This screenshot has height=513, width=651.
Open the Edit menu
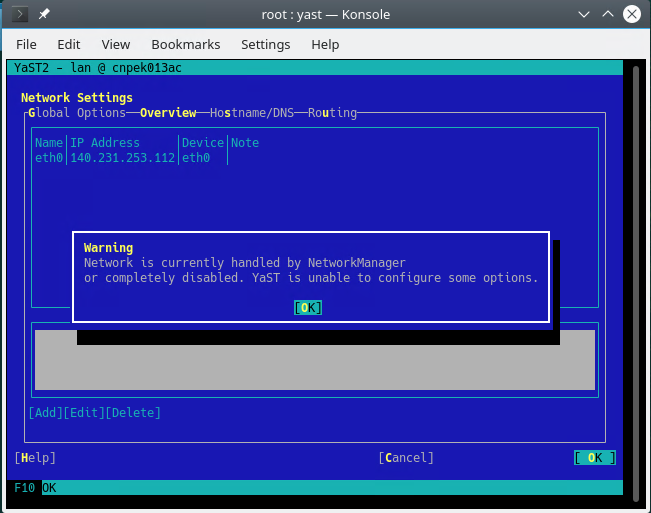[69, 44]
